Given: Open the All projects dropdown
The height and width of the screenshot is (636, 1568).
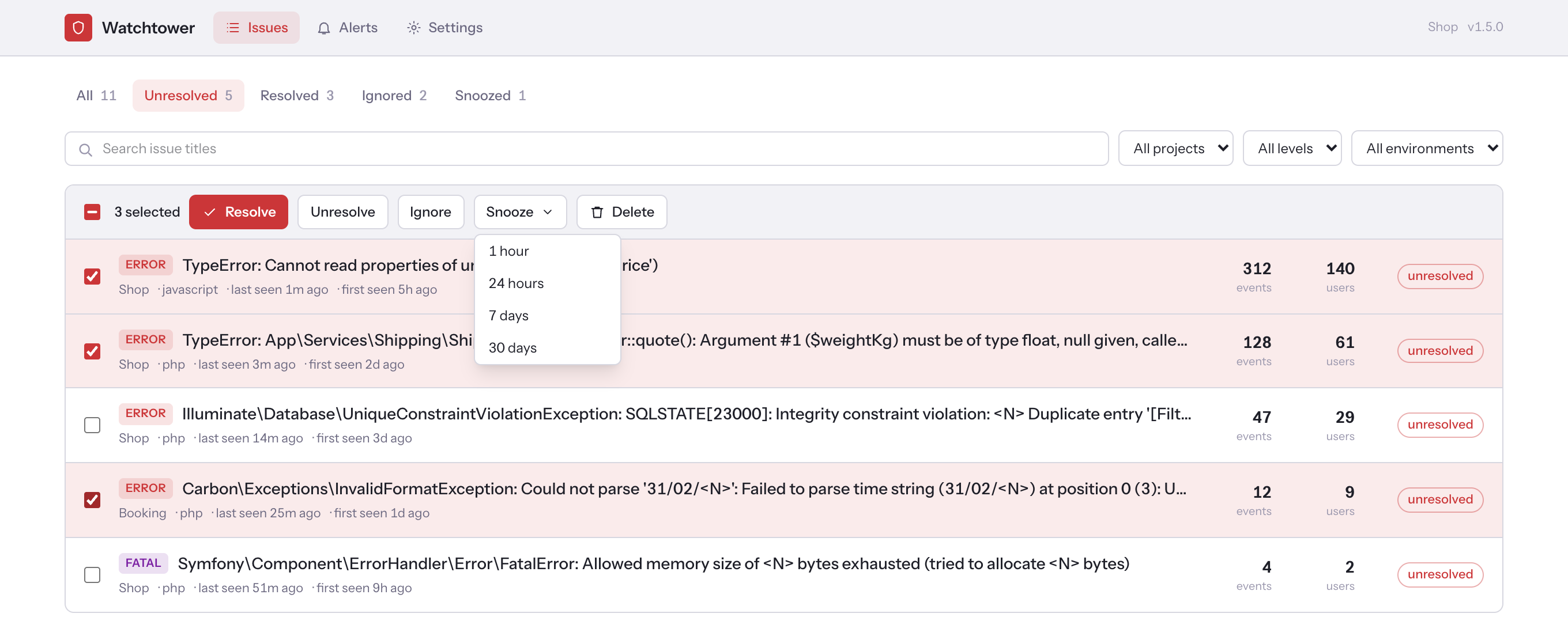Looking at the screenshot, I should tap(1175, 149).
